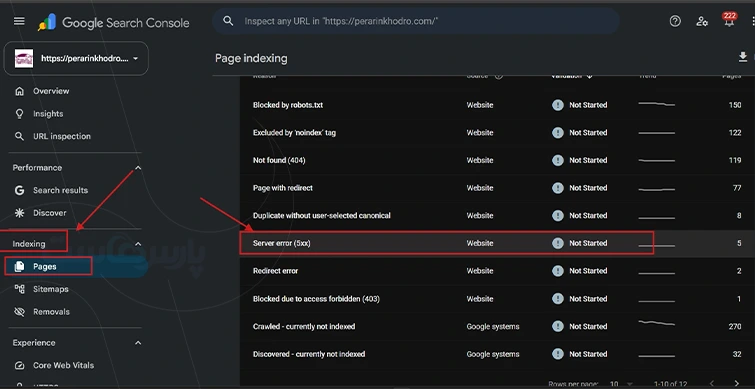Click the Sitemaps tree icon
This screenshot has width=755, height=389.
[x=19, y=289]
